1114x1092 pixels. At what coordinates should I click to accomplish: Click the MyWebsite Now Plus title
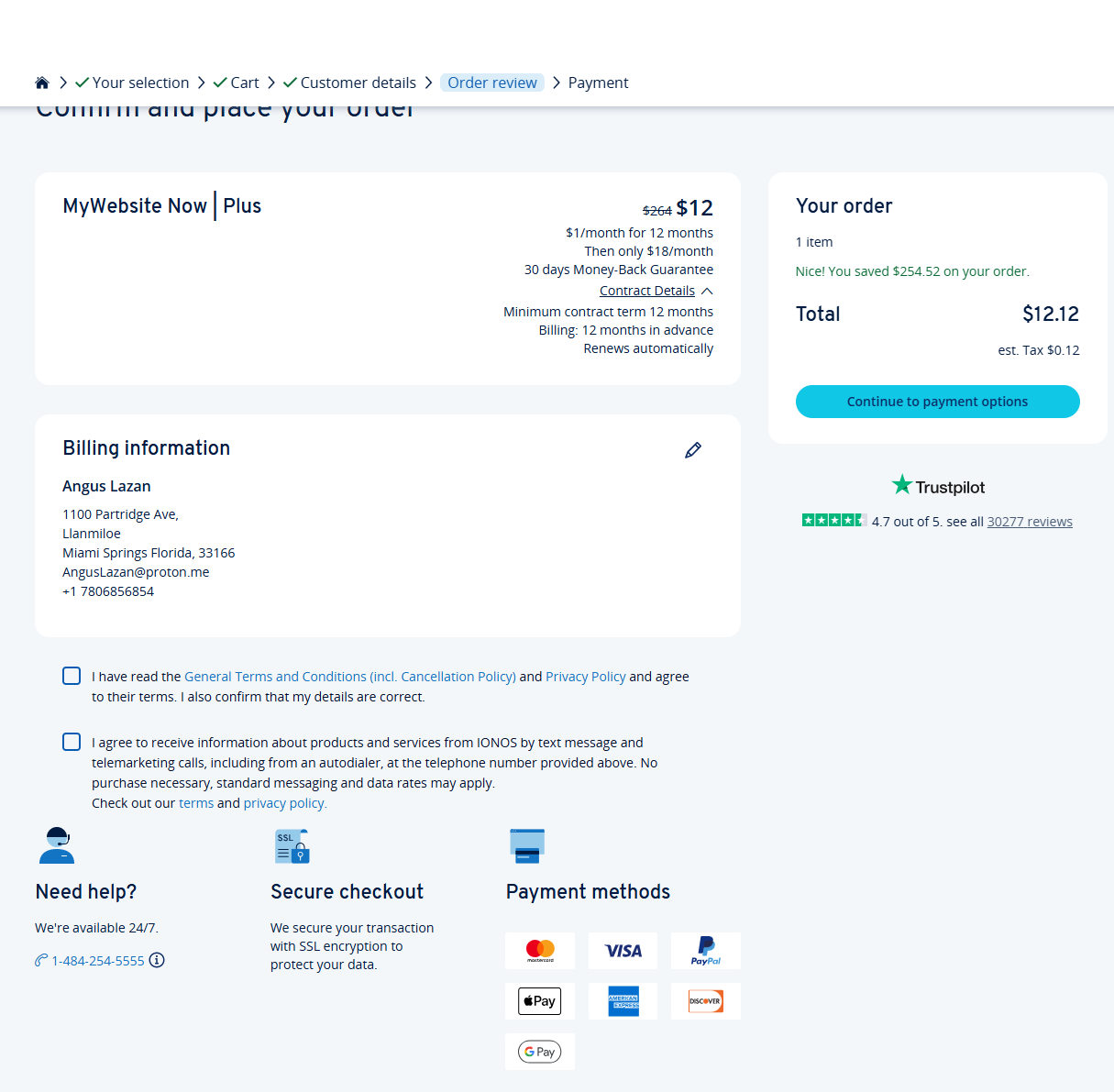click(x=162, y=205)
